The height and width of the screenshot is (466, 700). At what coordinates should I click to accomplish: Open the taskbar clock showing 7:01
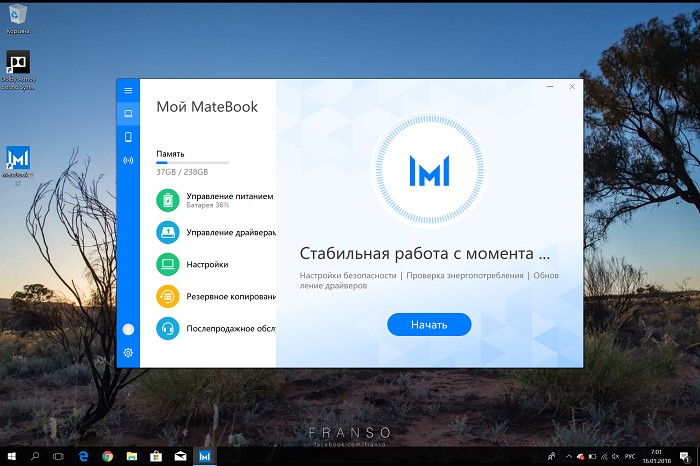click(656, 456)
